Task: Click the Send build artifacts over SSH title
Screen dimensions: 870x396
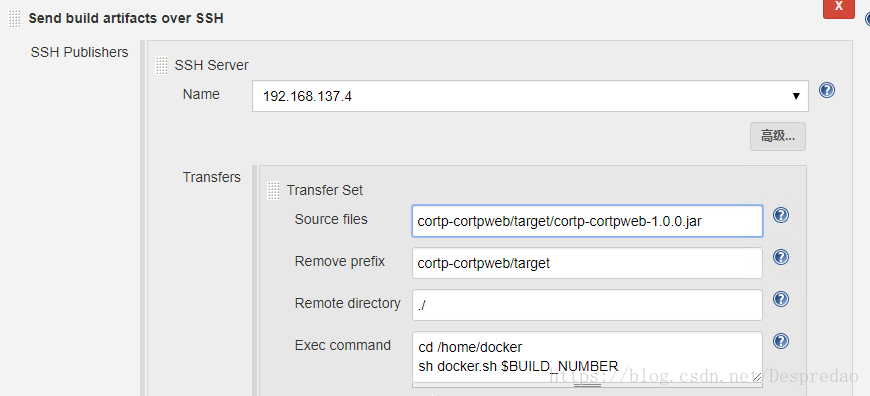Action: [126, 18]
